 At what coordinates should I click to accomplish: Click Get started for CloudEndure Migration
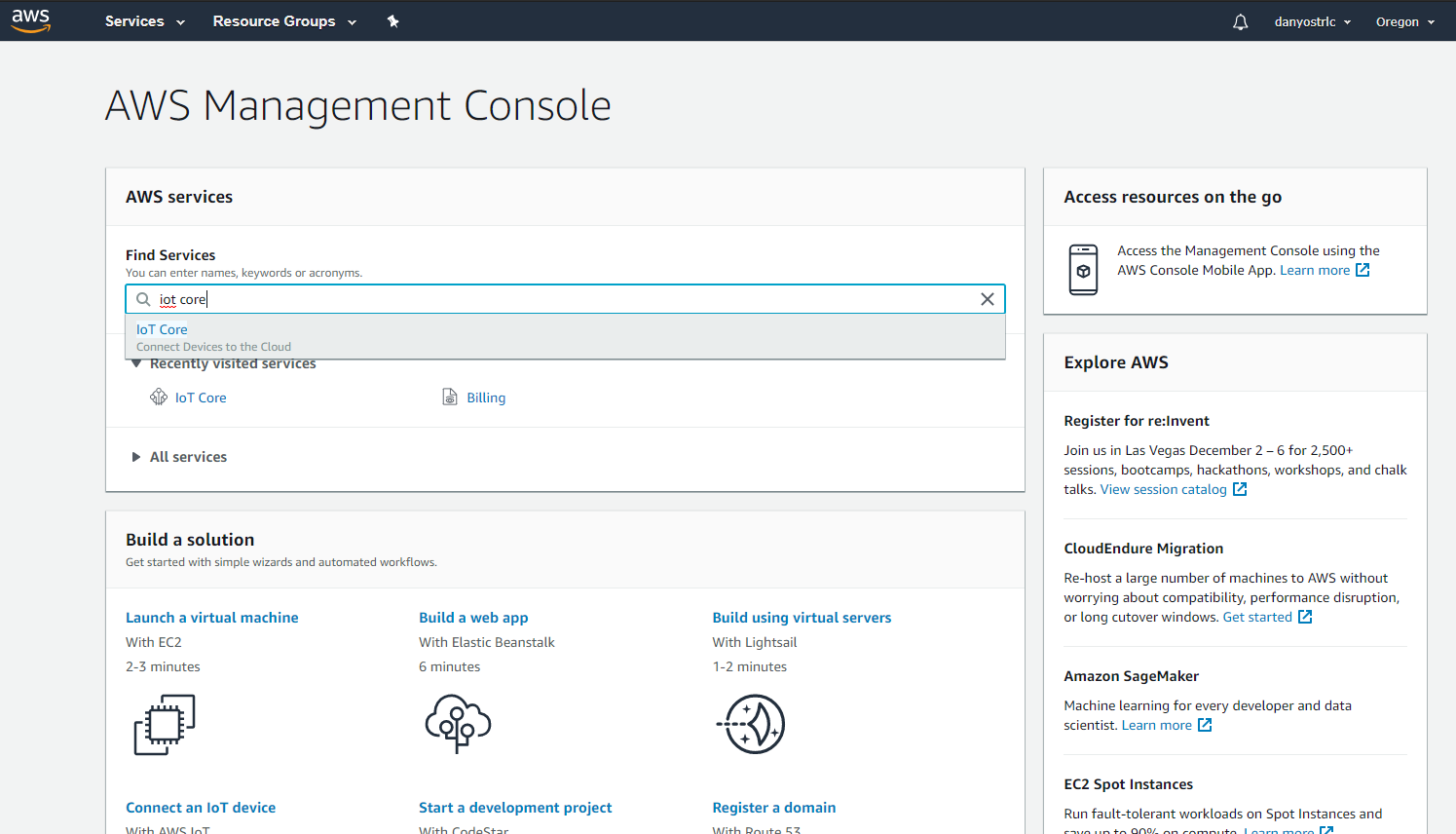[x=1257, y=617]
